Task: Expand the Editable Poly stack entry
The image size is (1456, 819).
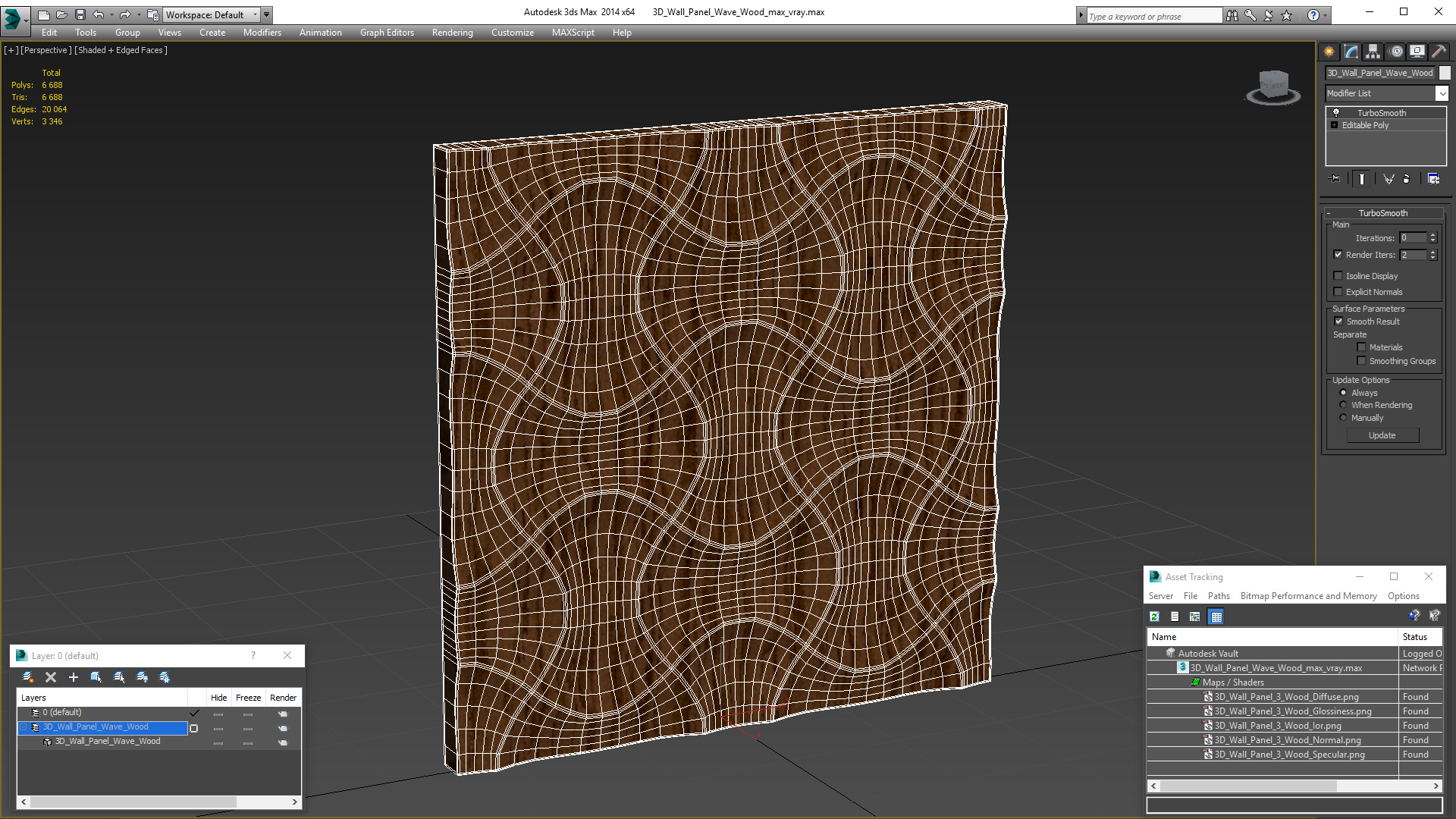Action: coord(1334,125)
